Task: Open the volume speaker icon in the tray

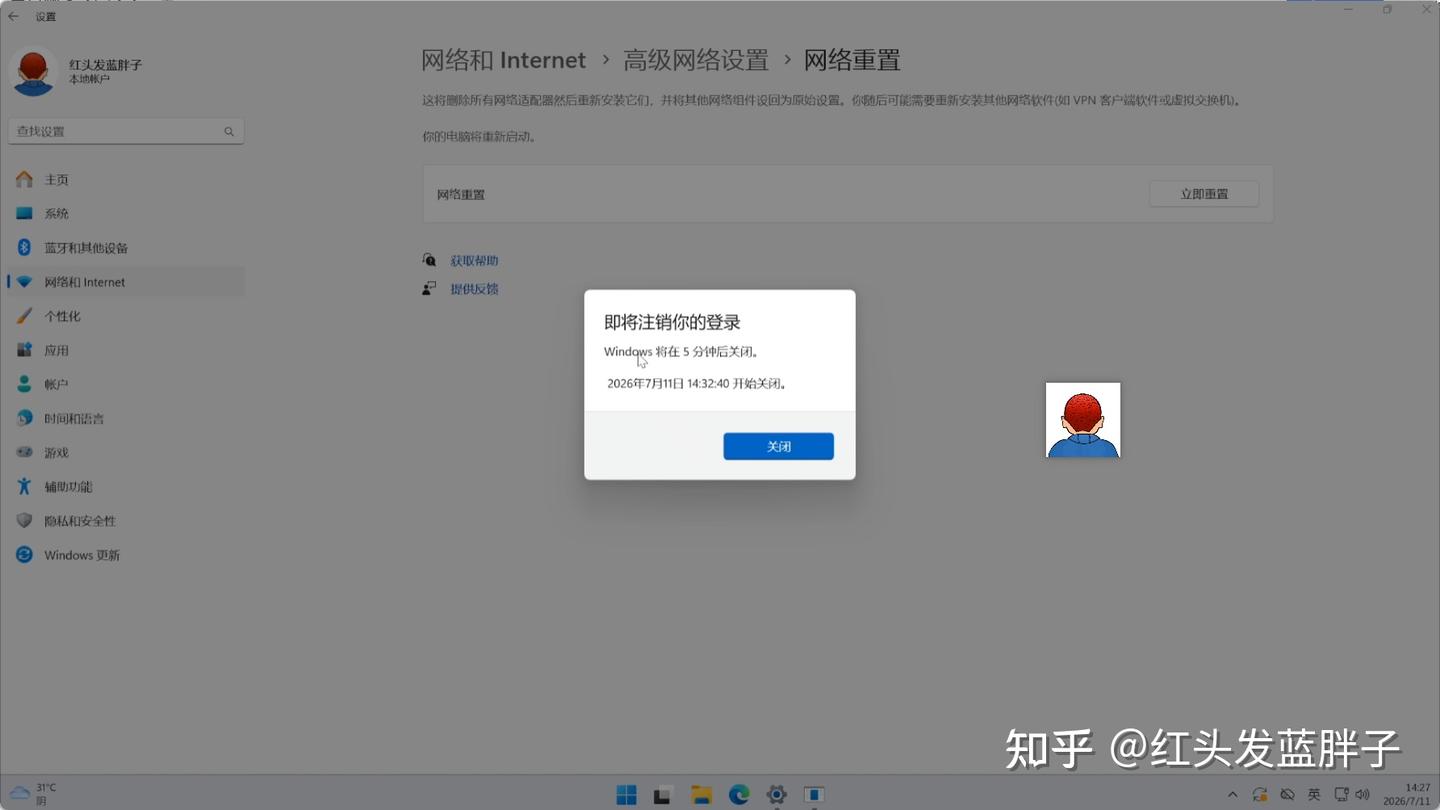Action: [1362, 795]
